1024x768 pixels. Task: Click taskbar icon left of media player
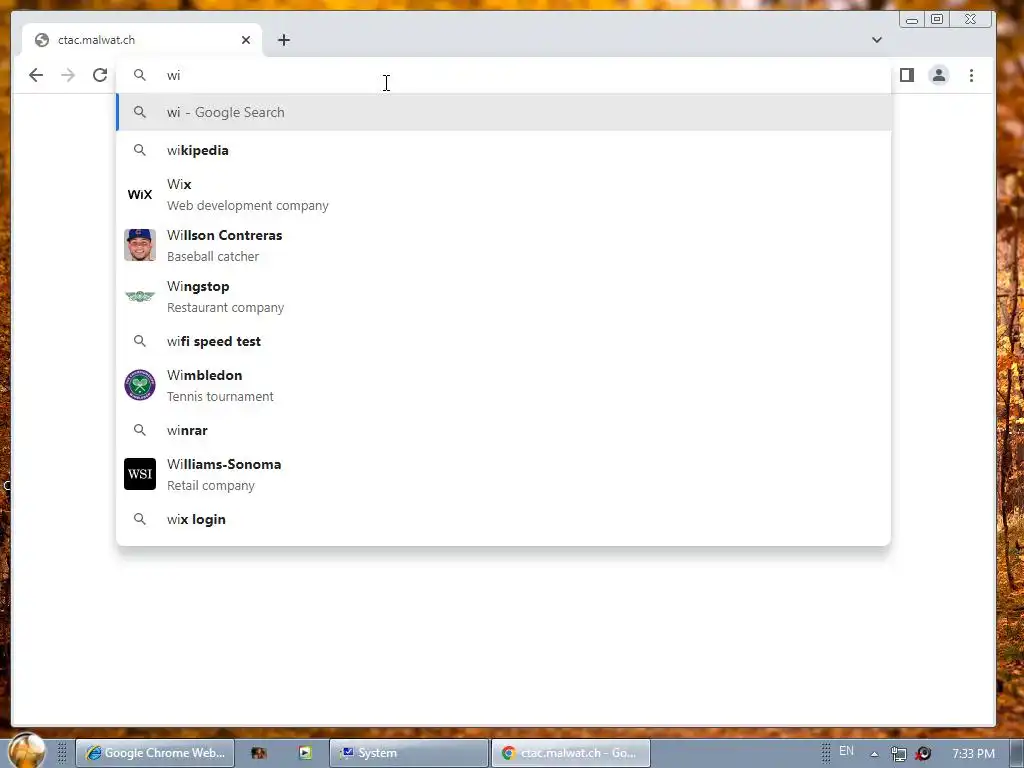[259, 753]
